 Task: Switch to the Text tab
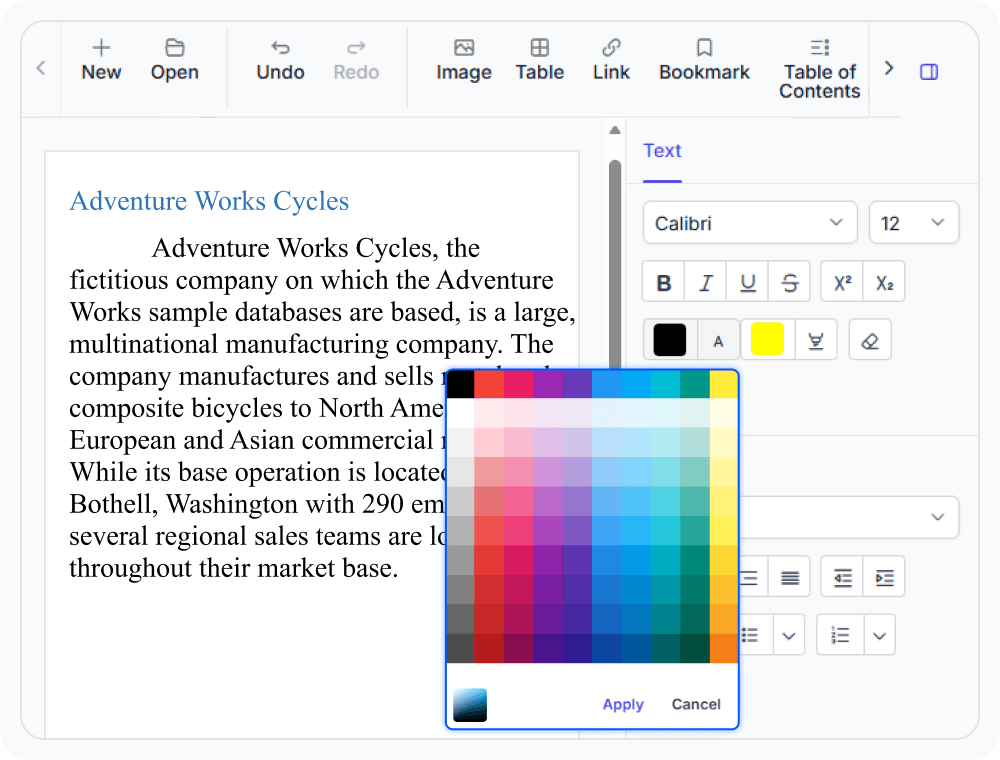[x=662, y=151]
